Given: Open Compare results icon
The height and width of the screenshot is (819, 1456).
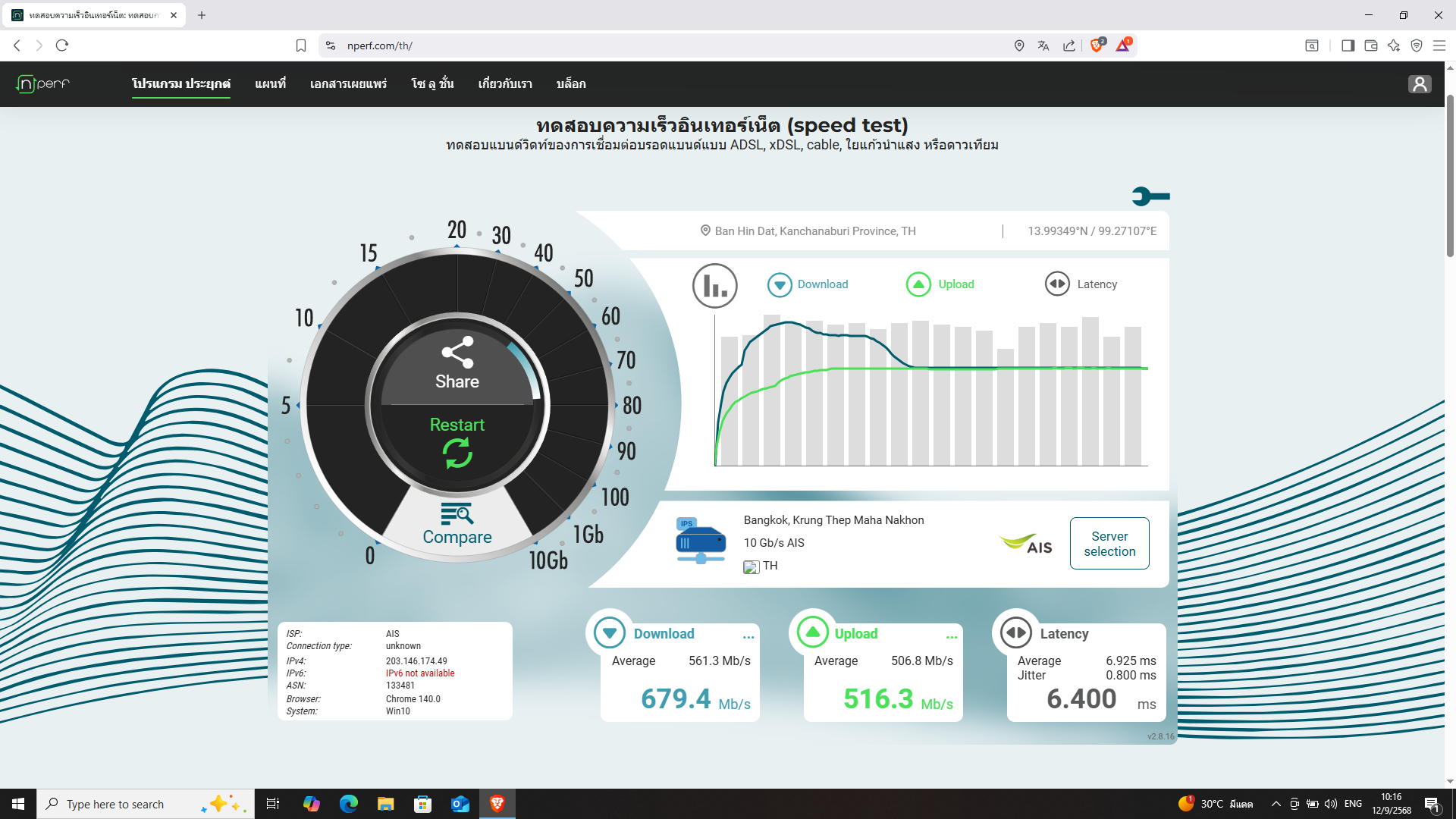Looking at the screenshot, I should coord(457,514).
